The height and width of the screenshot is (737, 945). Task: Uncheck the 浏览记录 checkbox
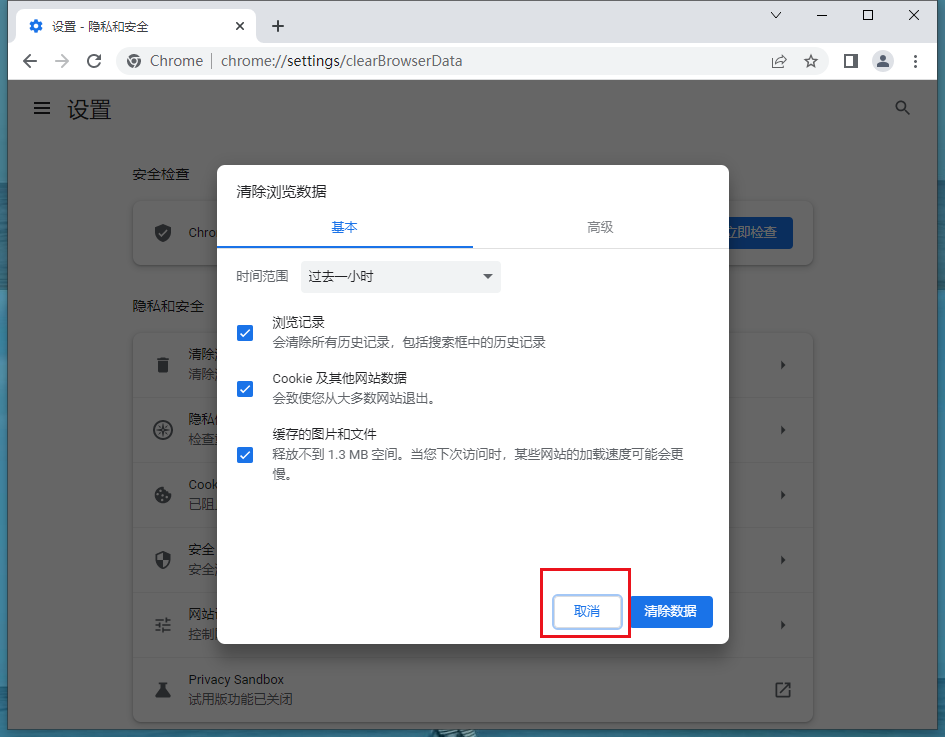click(x=245, y=333)
